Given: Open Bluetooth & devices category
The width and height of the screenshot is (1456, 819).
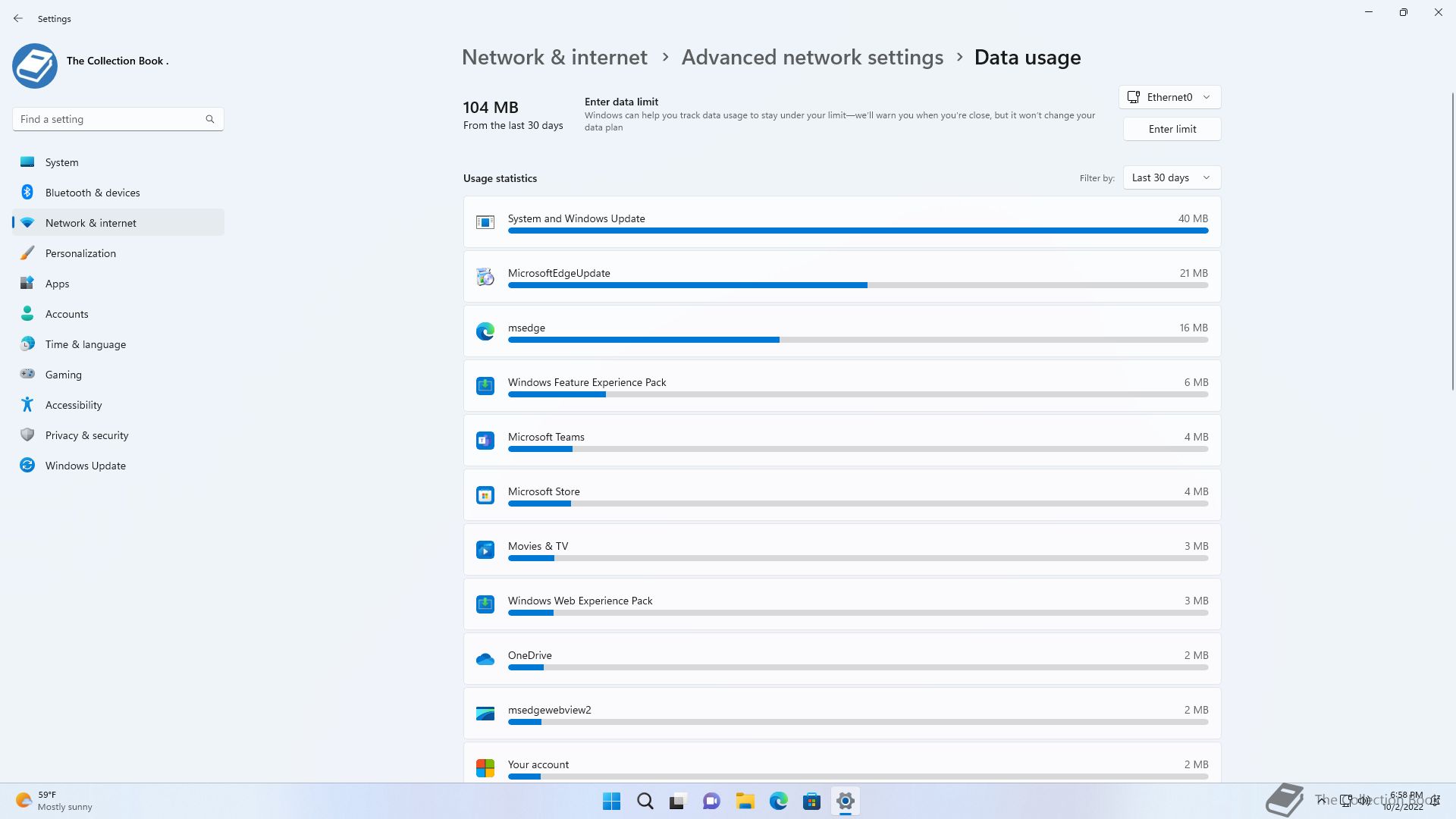Looking at the screenshot, I should (118, 193).
